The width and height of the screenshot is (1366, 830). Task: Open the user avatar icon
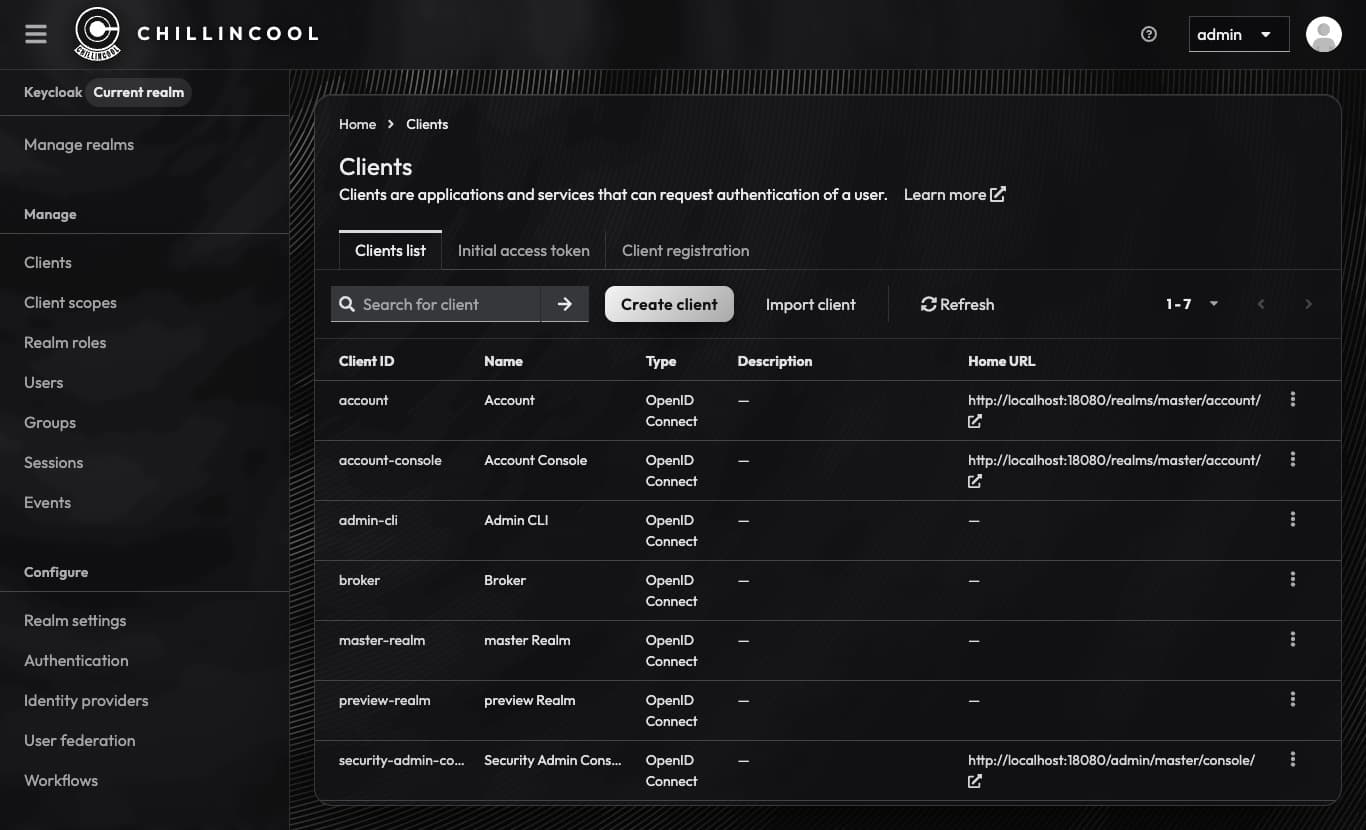click(x=1324, y=34)
